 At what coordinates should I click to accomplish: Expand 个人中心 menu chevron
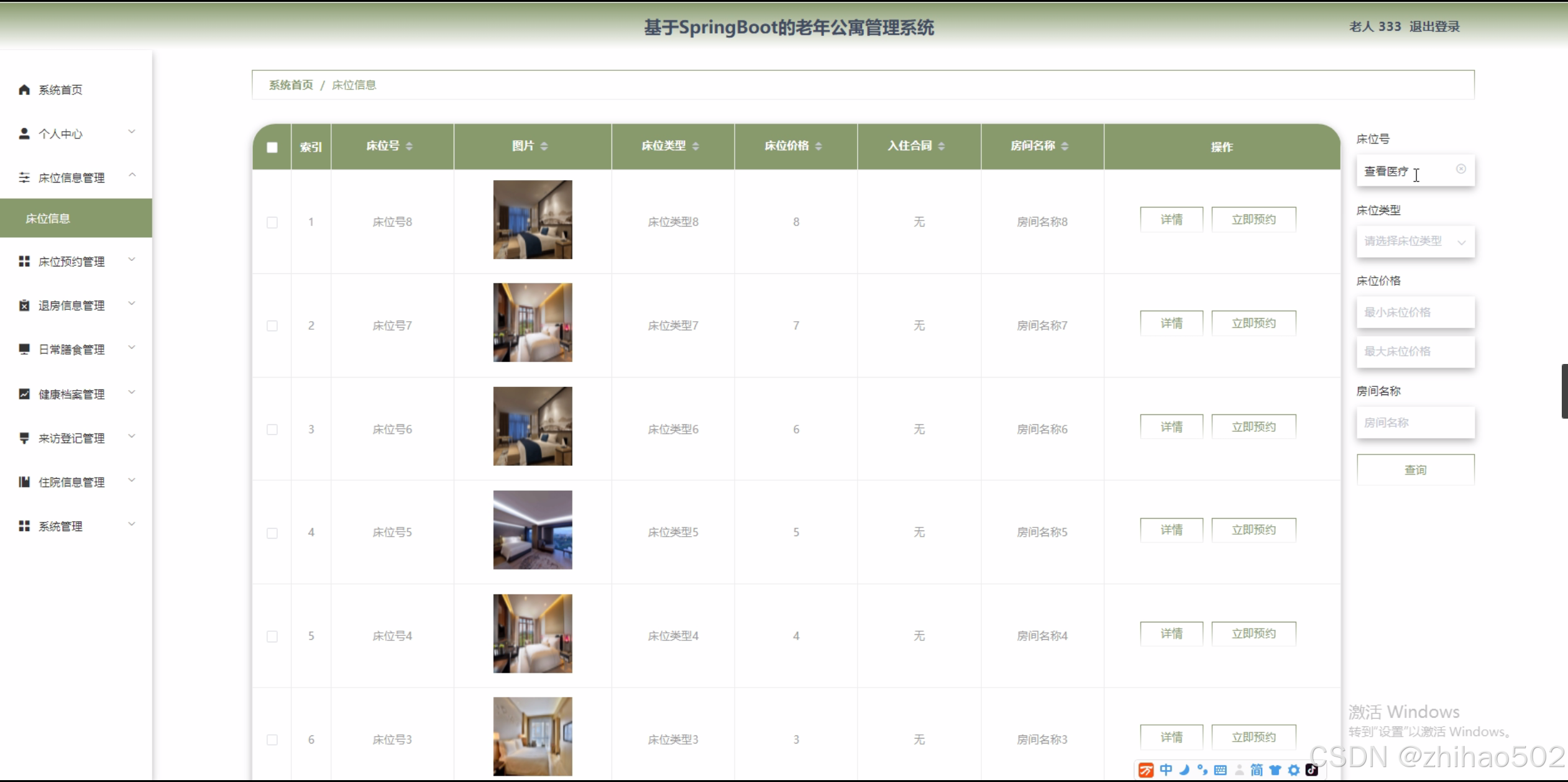(x=132, y=132)
